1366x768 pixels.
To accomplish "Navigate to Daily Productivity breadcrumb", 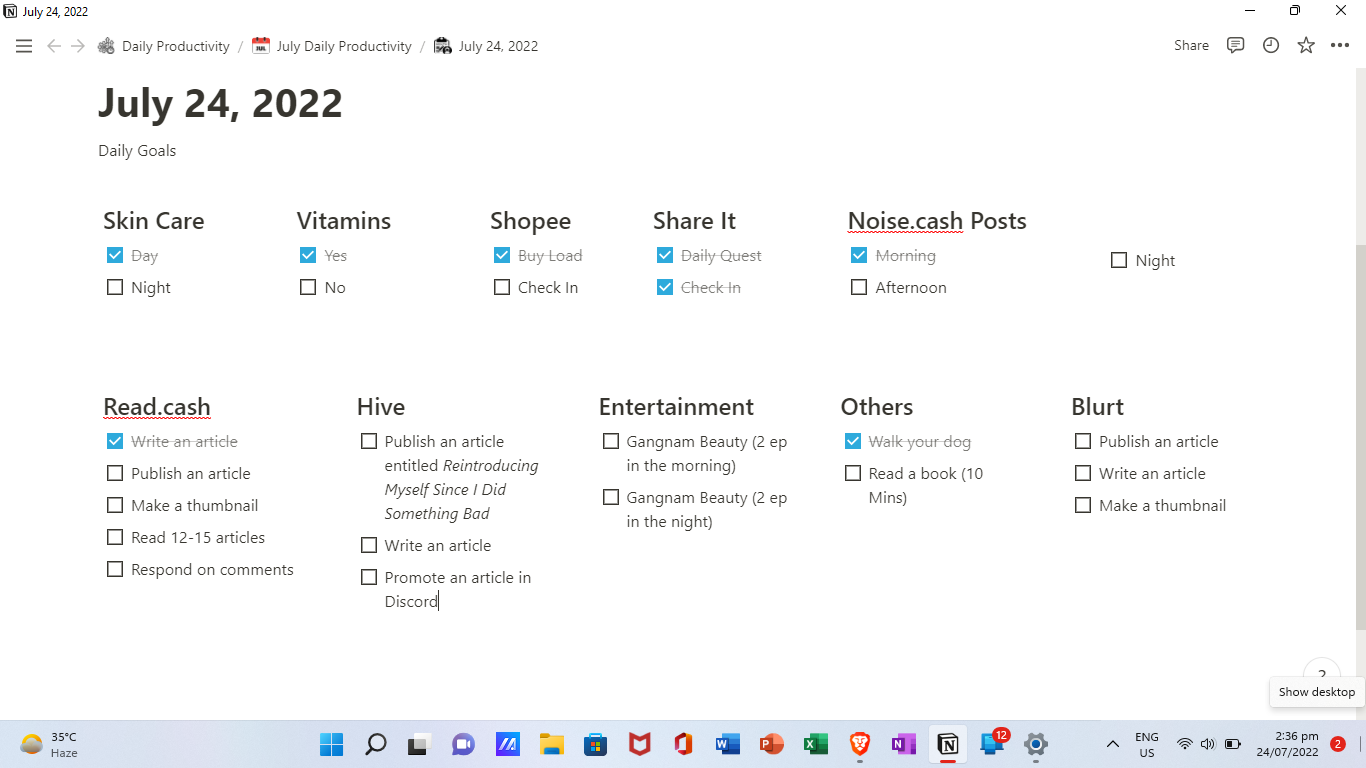I will click(164, 46).
